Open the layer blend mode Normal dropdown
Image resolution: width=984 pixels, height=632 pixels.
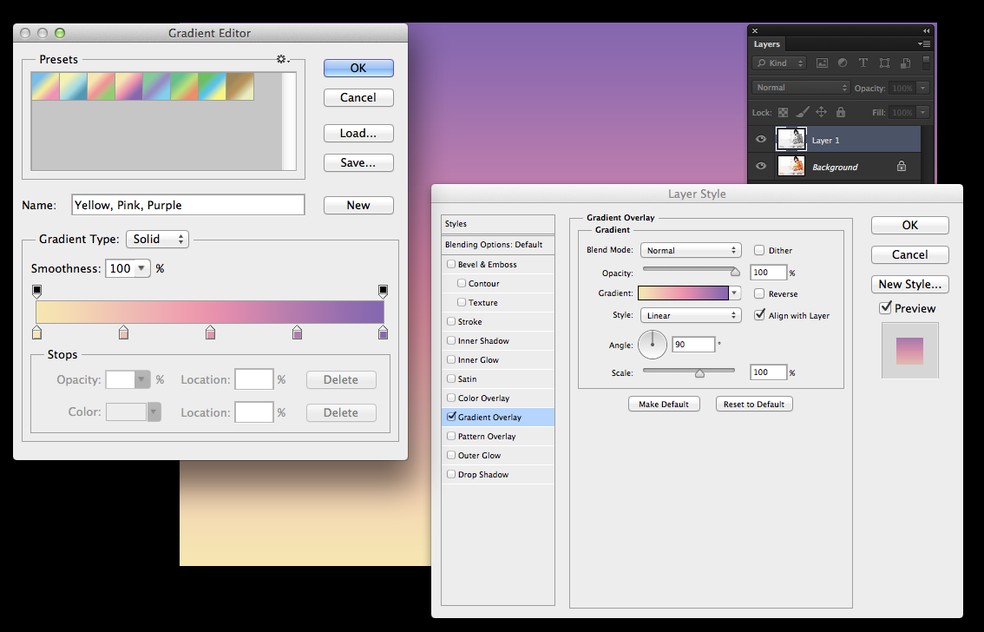[x=800, y=88]
